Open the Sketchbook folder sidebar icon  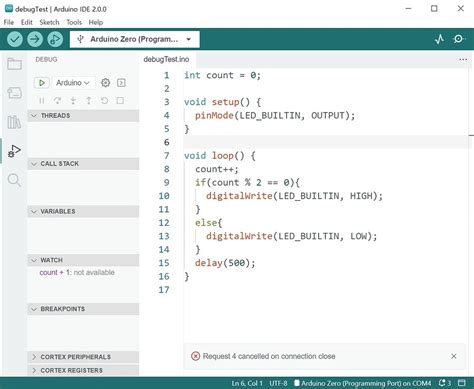(14, 64)
